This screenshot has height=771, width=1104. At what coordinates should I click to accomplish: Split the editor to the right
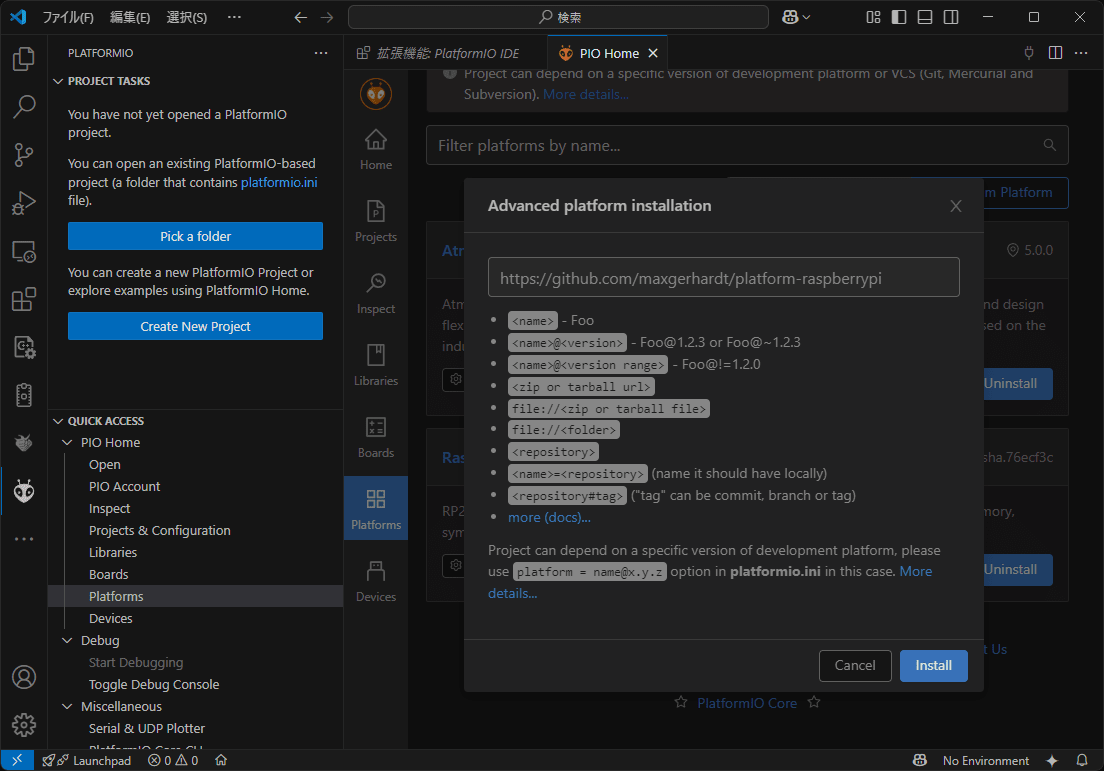tap(1055, 53)
